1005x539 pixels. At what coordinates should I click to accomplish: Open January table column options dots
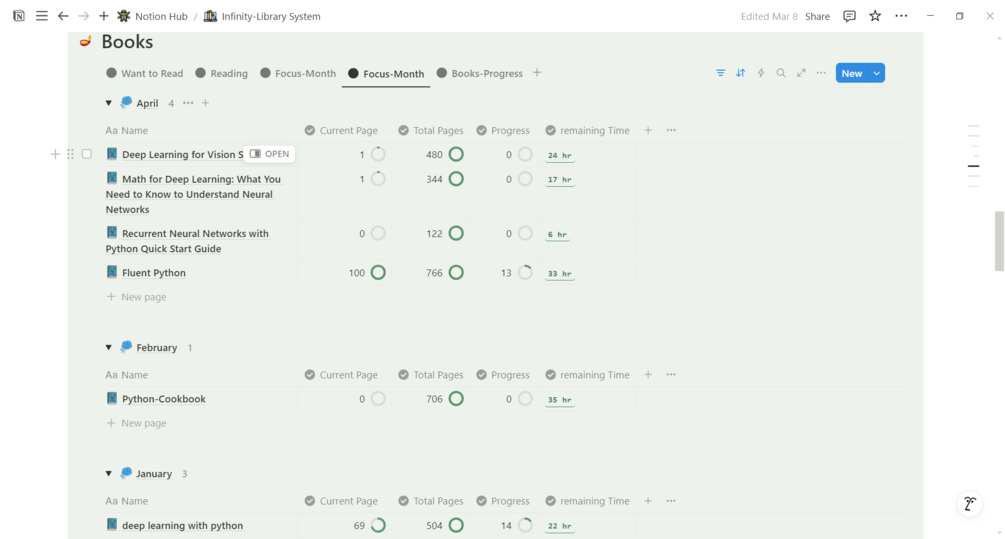671,501
